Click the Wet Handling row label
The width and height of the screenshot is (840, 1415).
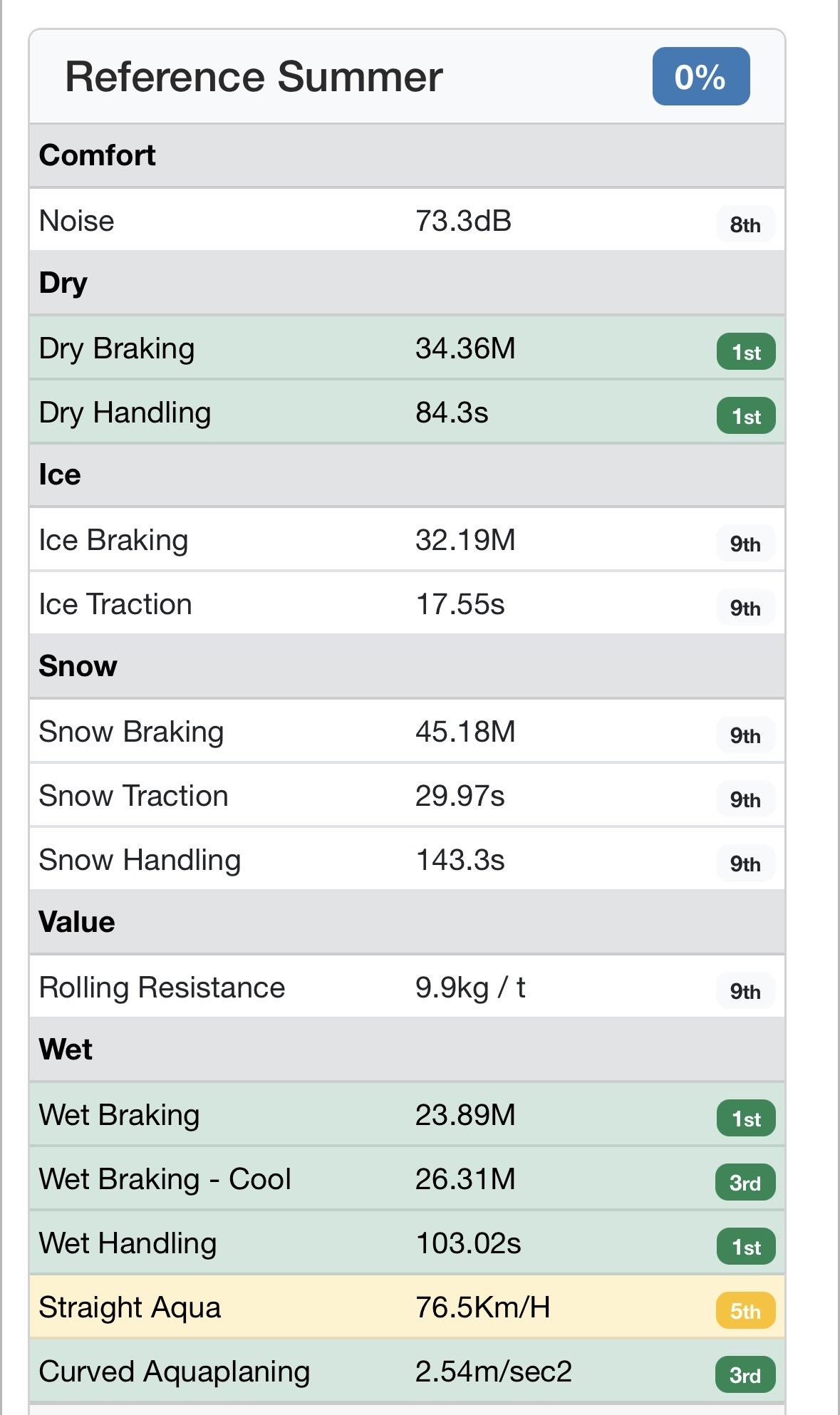click(128, 1243)
